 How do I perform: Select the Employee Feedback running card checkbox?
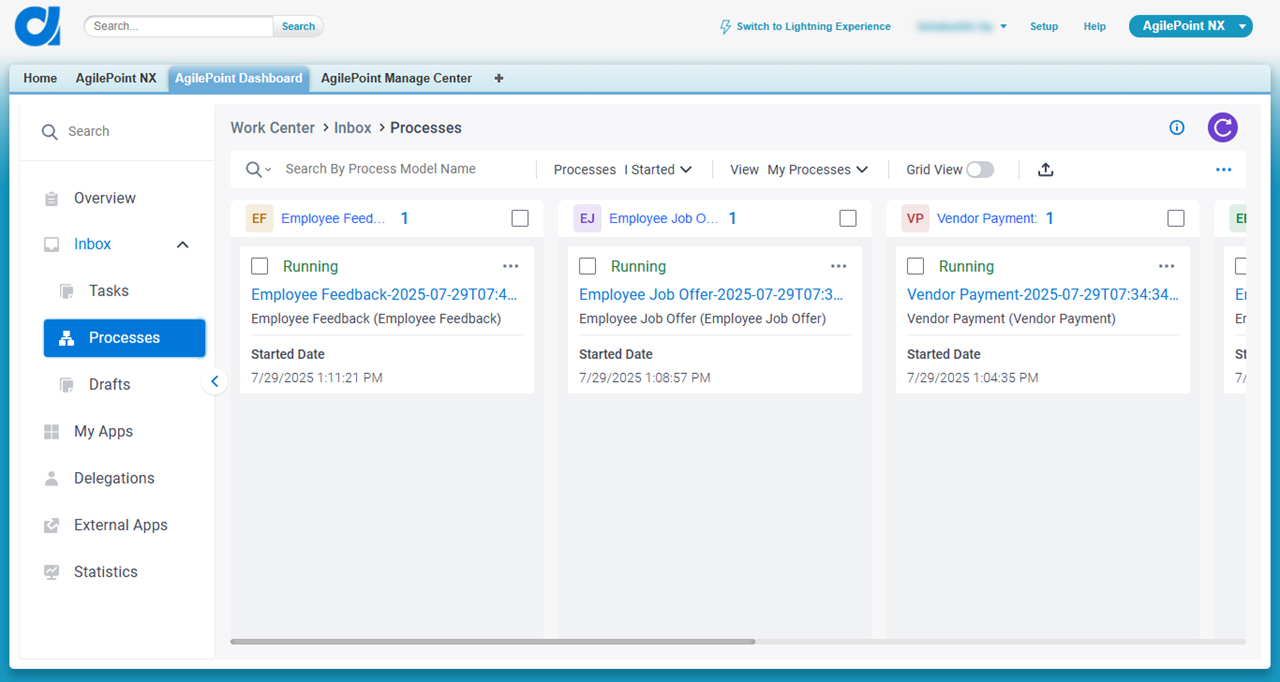click(x=260, y=266)
